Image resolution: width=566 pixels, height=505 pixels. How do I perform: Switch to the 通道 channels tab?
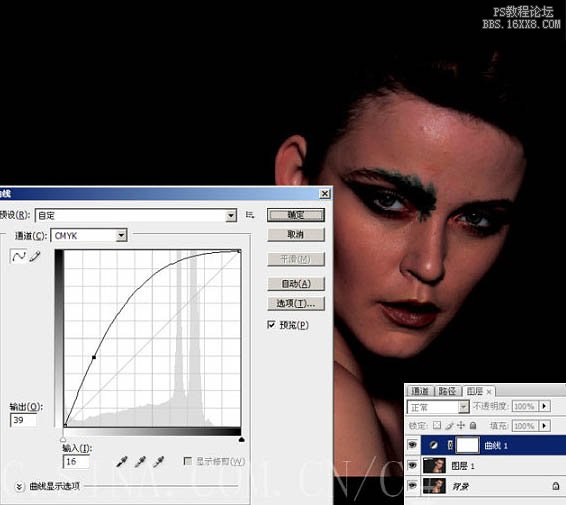pos(419,391)
